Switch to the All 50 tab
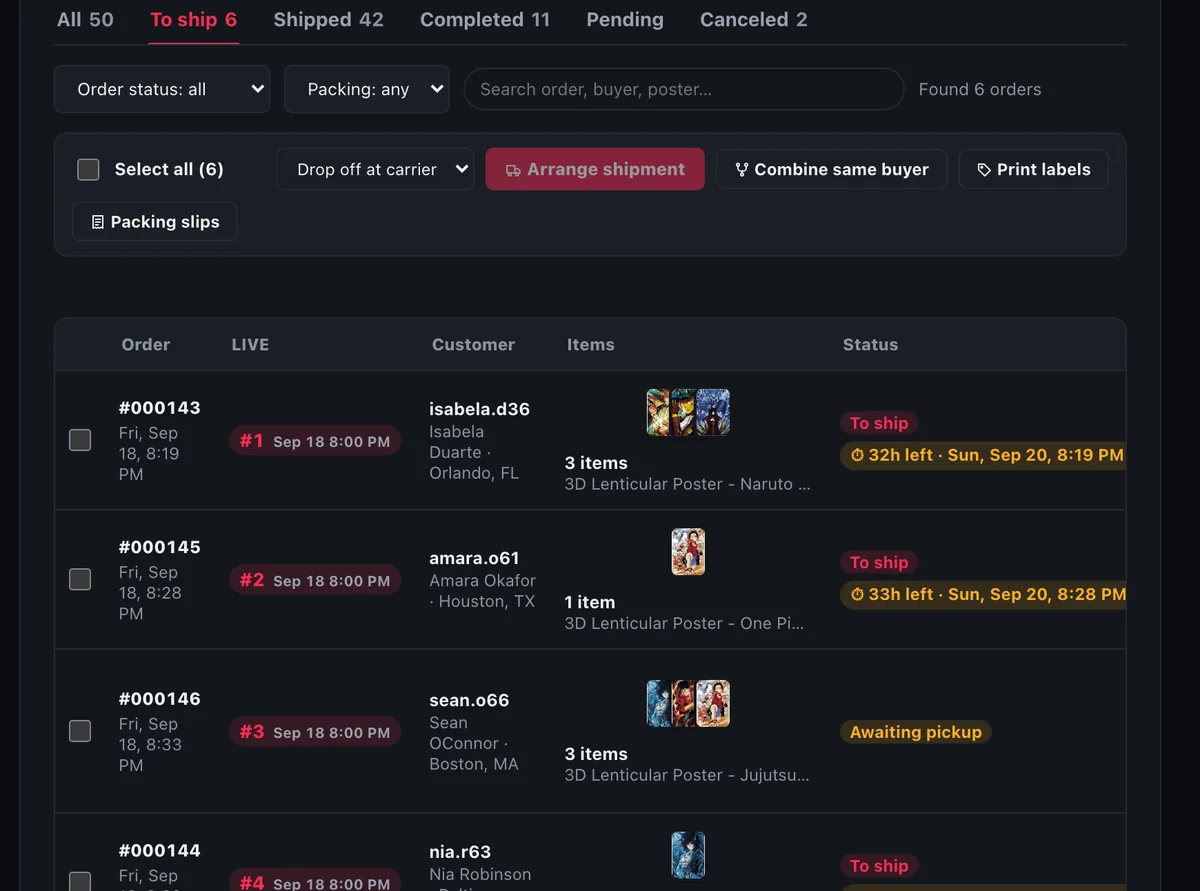 click(85, 20)
